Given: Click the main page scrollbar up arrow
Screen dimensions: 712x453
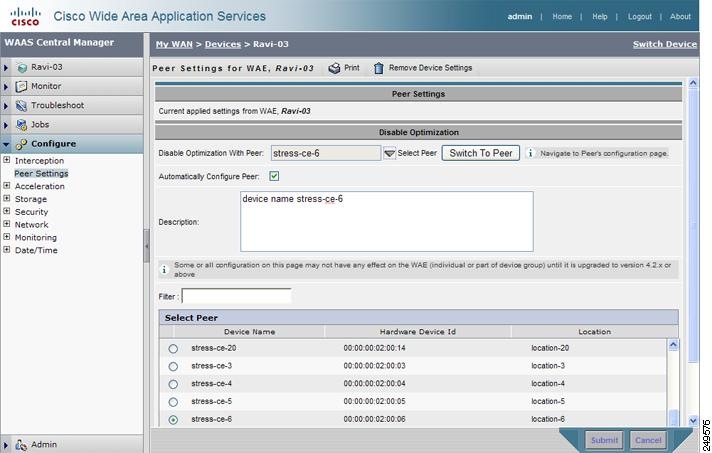Looking at the screenshot, I should (x=693, y=83).
